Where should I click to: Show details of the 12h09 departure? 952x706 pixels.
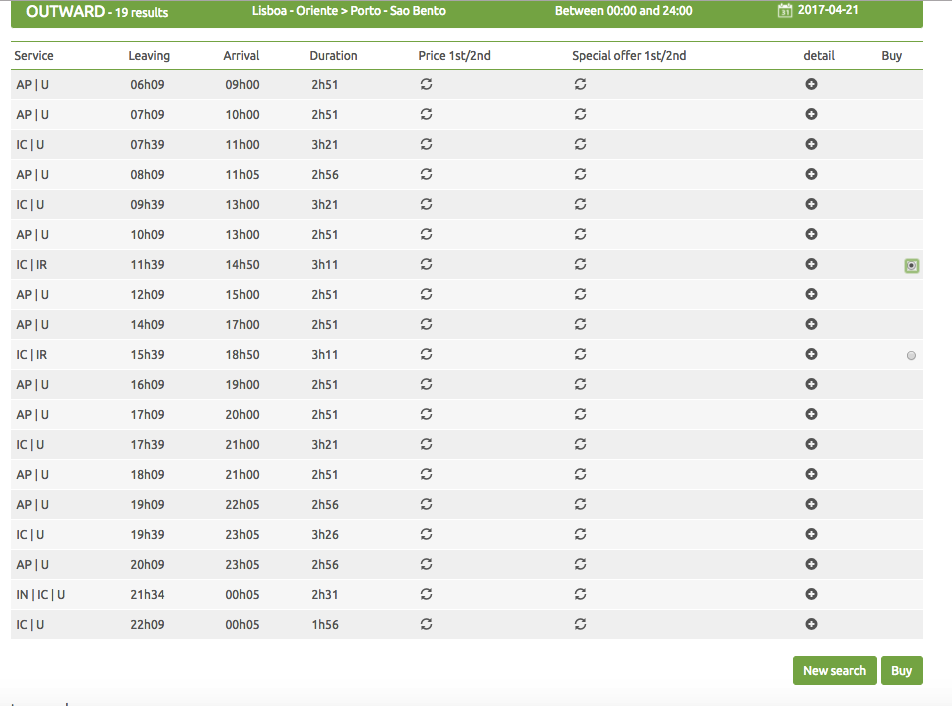click(x=811, y=295)
